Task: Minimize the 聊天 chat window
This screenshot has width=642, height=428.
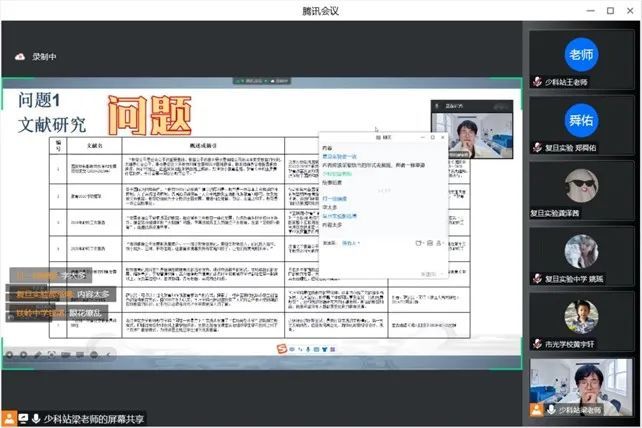Action: pyautogui.click(x=423, y=138)
